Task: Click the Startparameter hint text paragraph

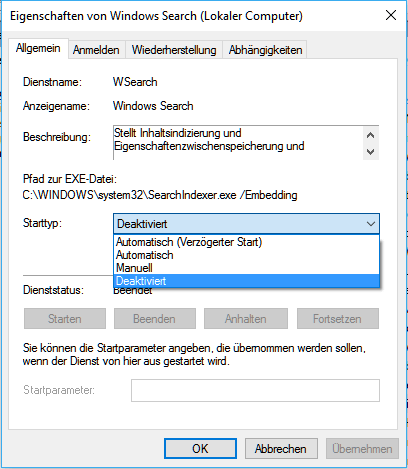Action: 194,355
